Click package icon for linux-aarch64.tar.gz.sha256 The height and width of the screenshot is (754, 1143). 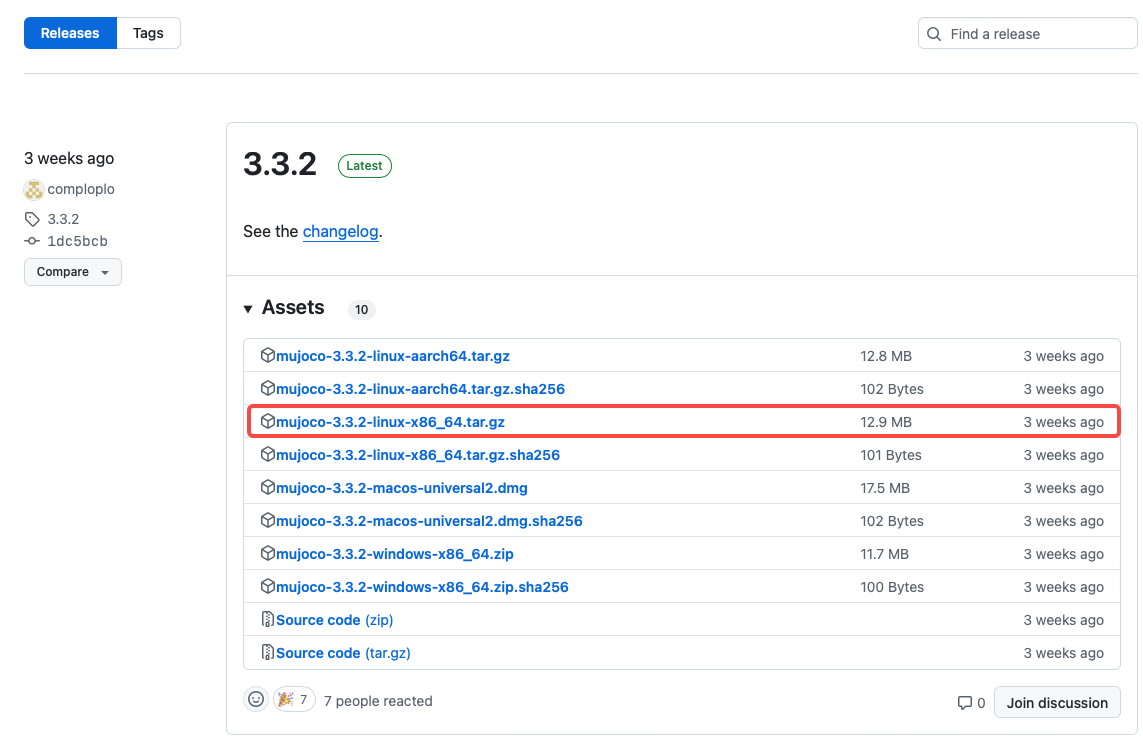click(x=268, y=388)
